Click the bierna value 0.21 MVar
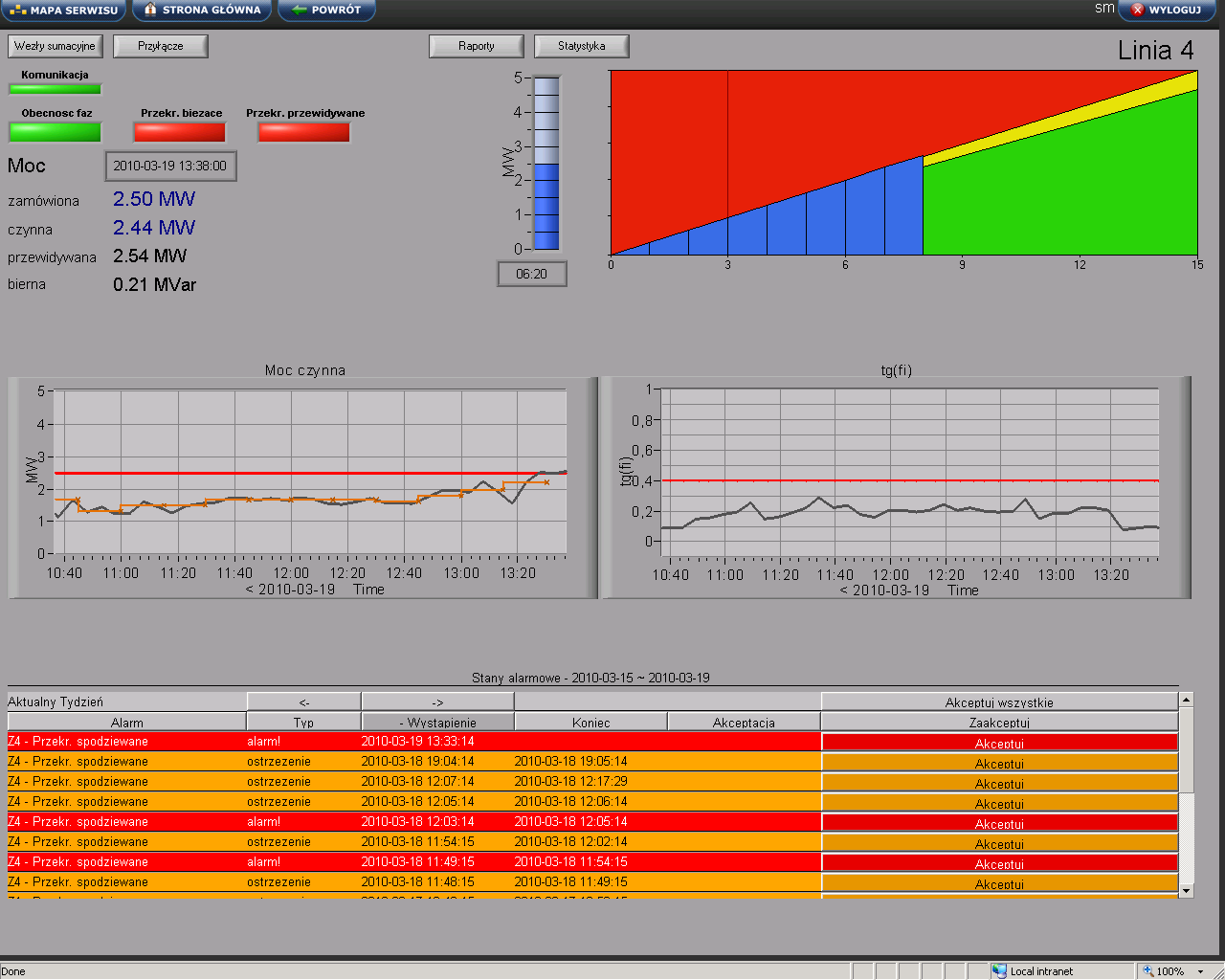This screenshot has width=1225, height=980. coord(154,285)
